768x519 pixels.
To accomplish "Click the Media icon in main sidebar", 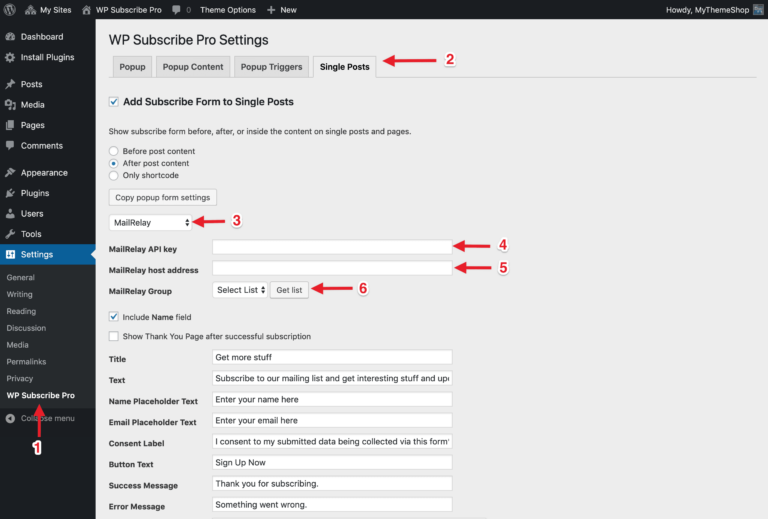I will pos(10,105).
